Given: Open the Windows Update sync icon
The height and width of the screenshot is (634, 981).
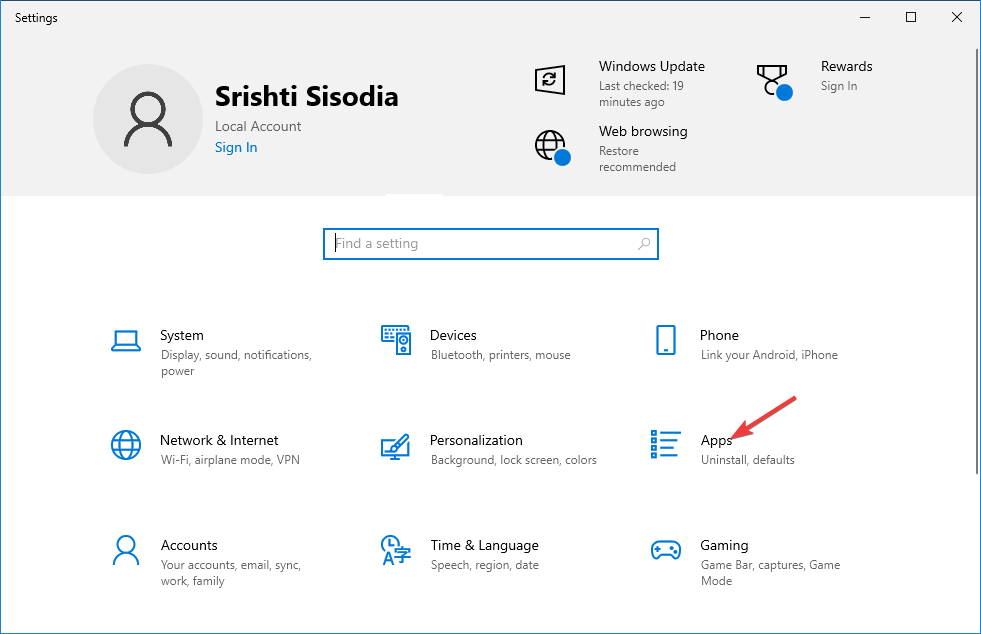Looking at the screenshot, I should click(550, 79).
